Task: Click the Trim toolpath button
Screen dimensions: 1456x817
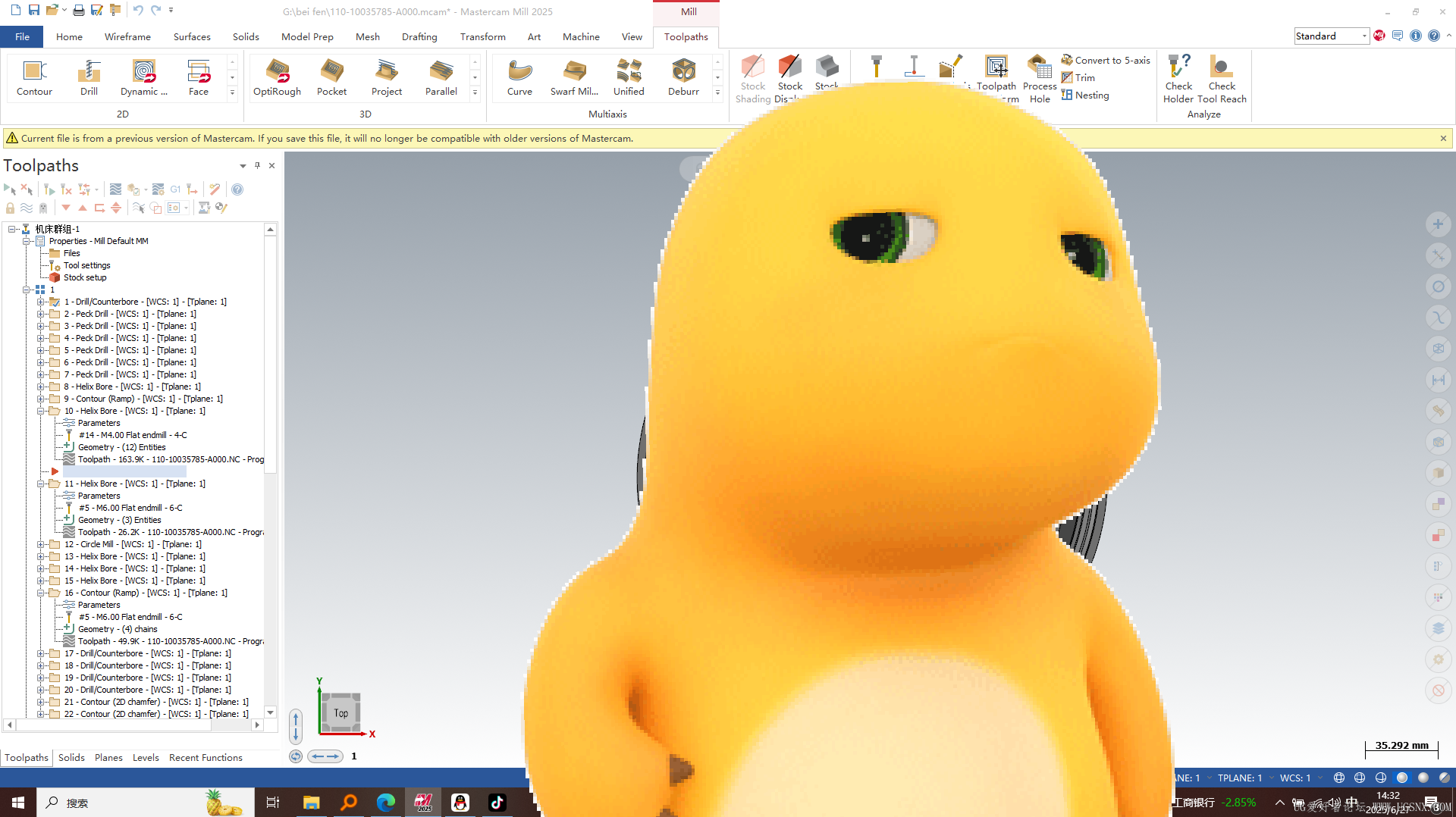Action: 1078,77
